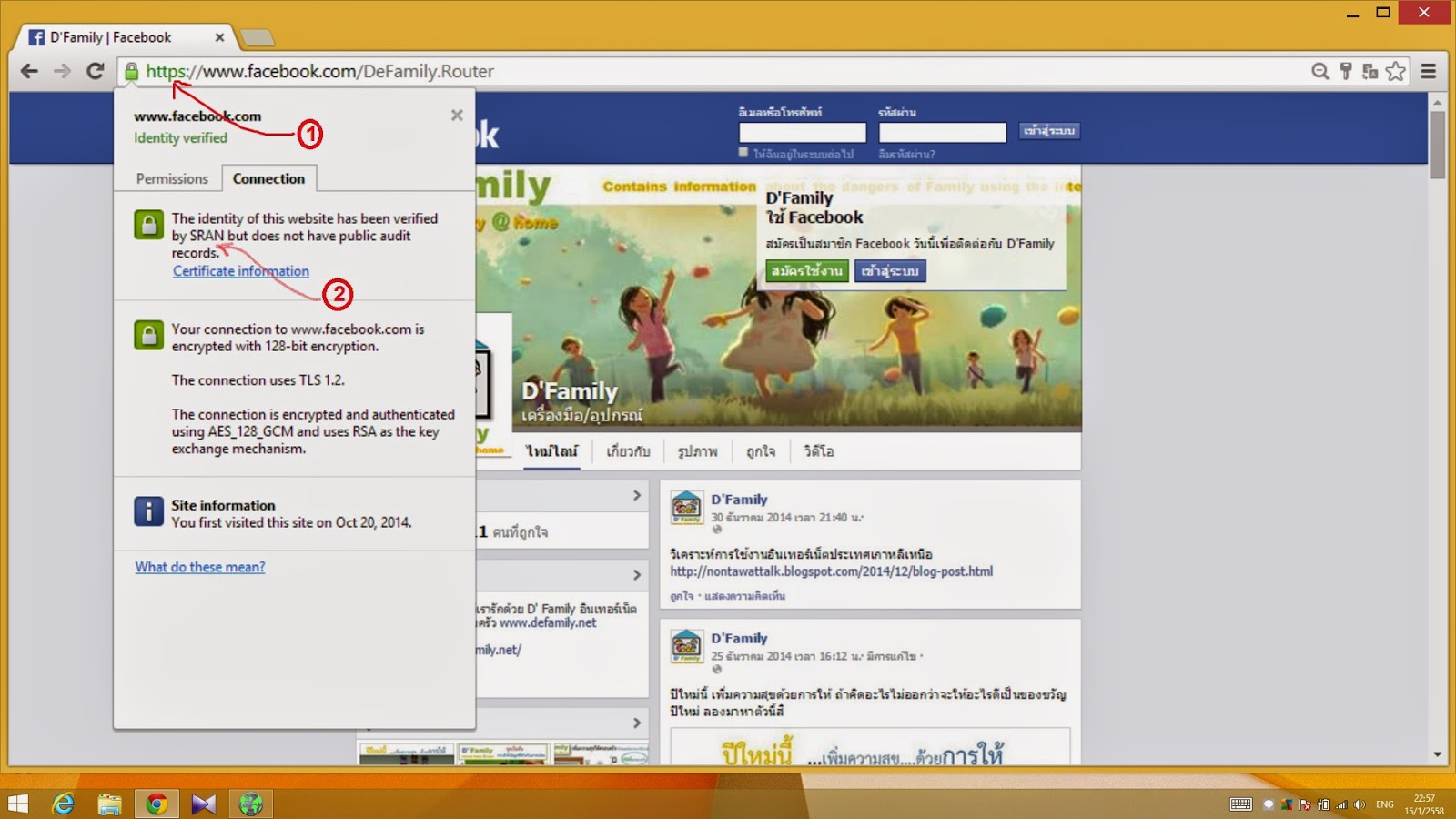Image resolution: width=1456 pixels, height=819 pixels.
Task: Close the site information popup
Action: 457,116
